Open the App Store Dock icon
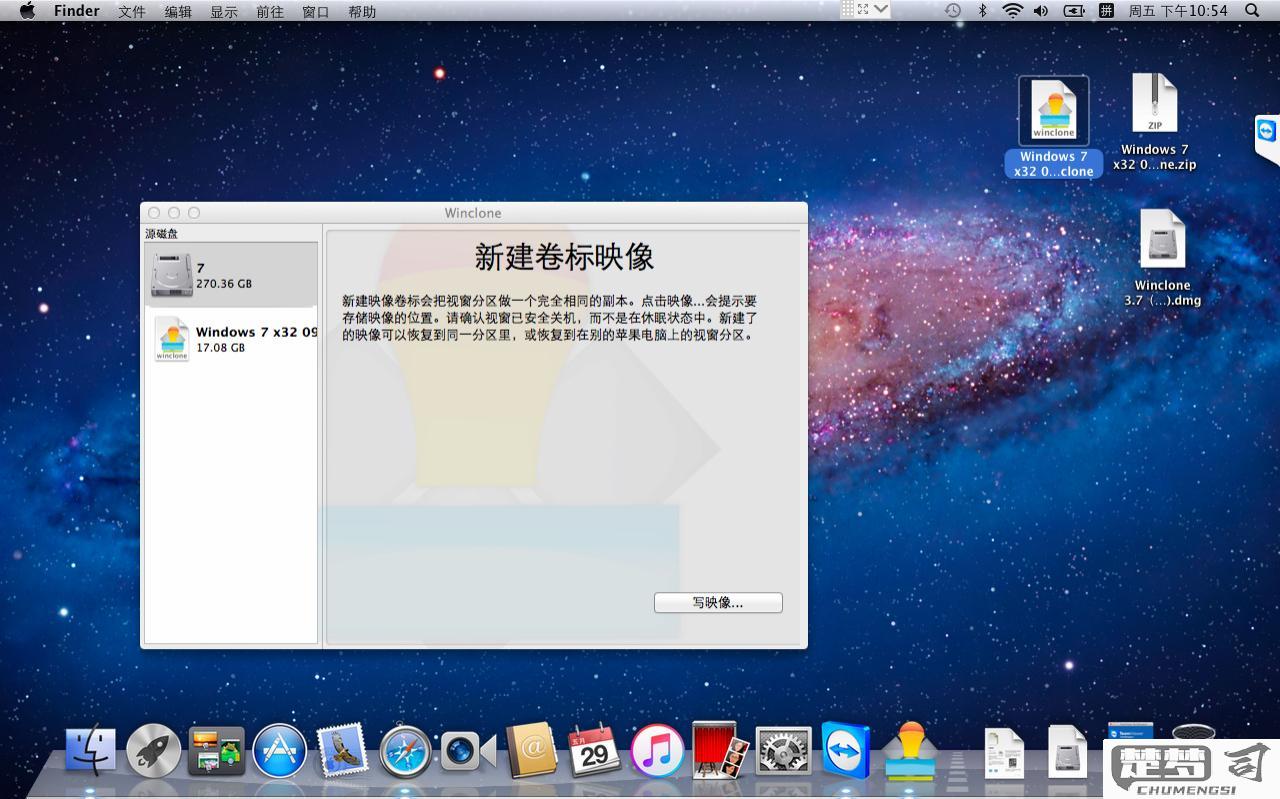 coord(279,751)
